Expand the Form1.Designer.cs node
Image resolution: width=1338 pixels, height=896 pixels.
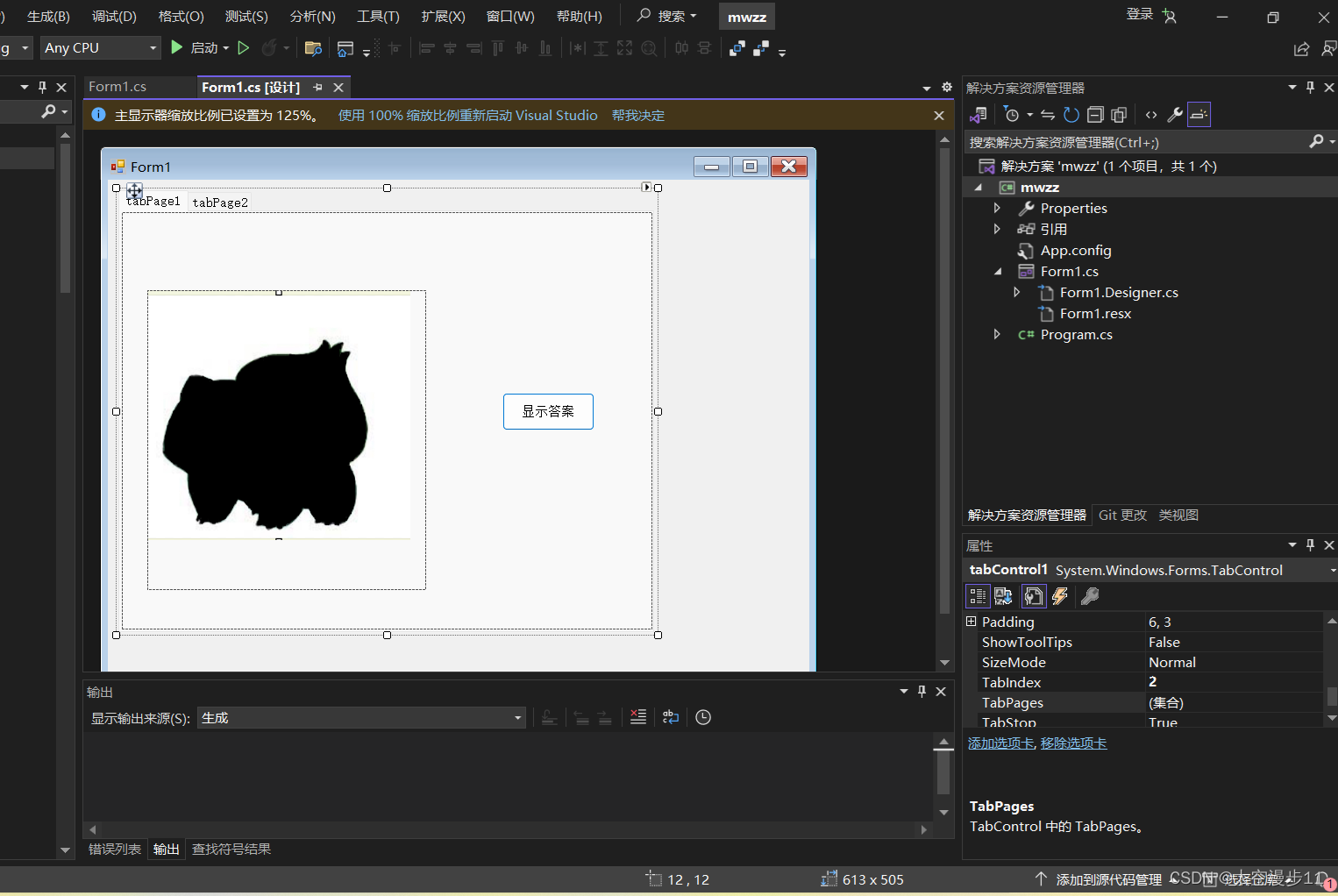point(1016,292)
